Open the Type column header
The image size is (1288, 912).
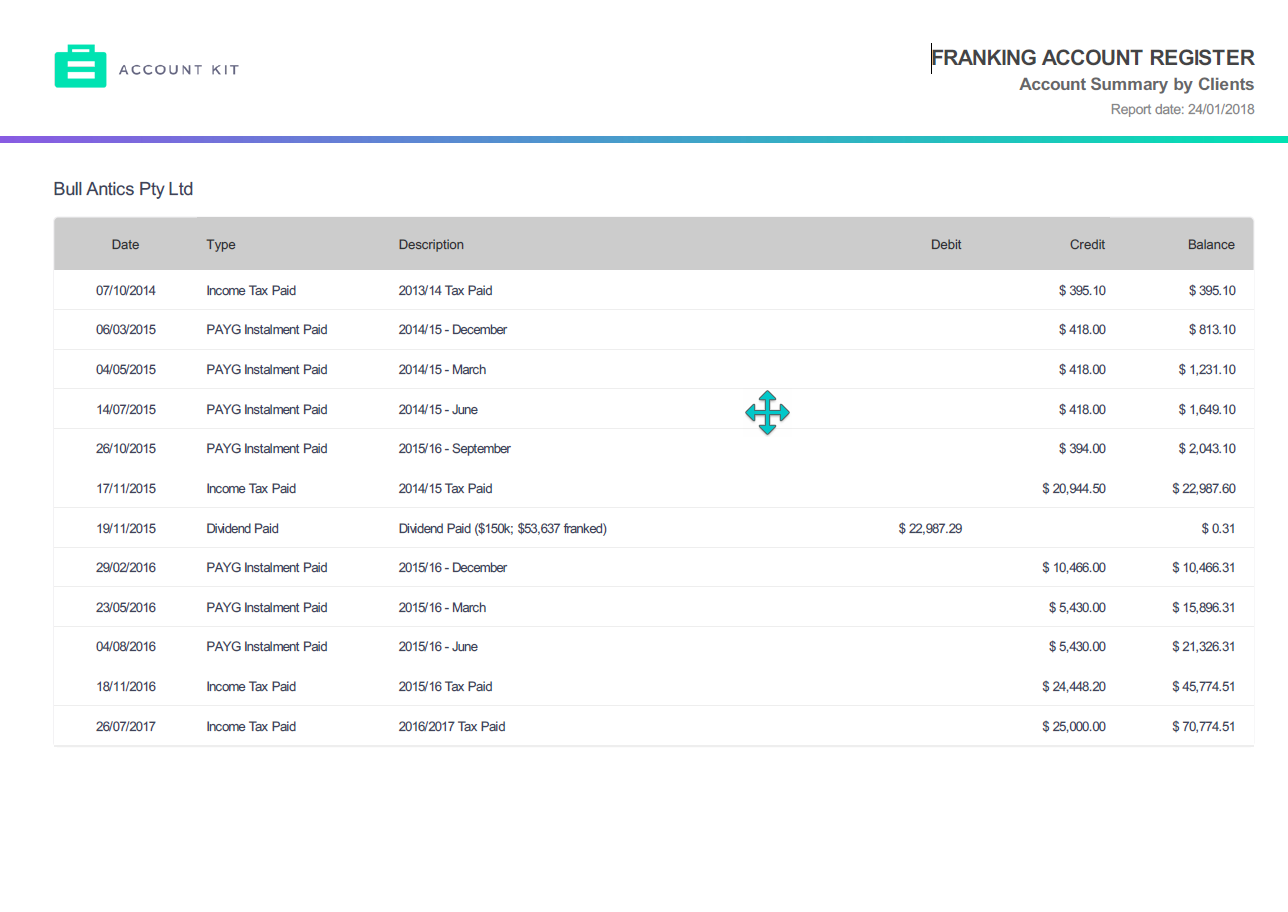(x=221, y=244)
